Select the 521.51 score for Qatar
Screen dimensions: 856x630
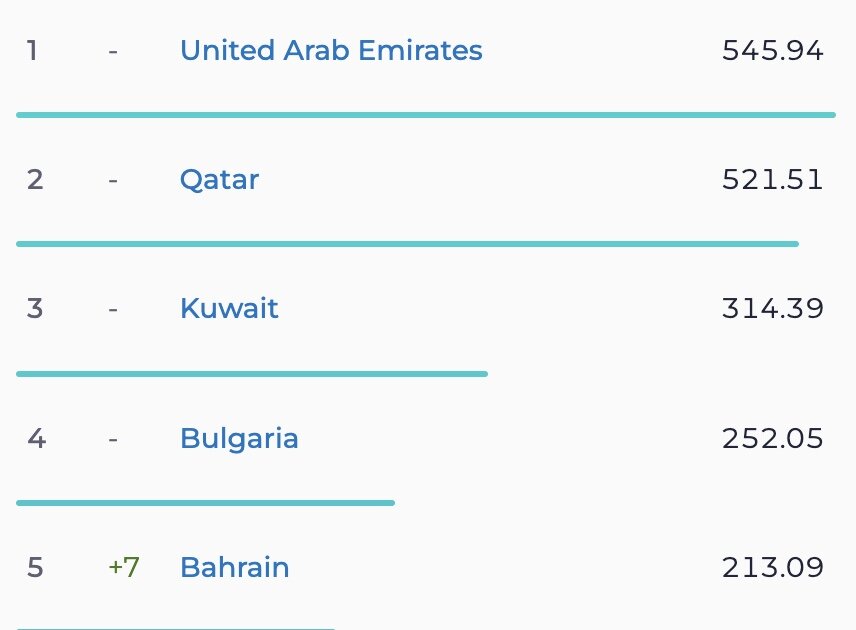tap(772, 180)
